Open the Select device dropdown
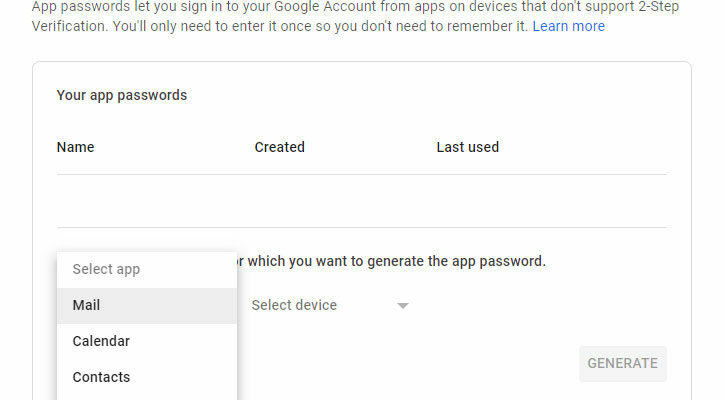725x400 pixels. (x=330, y=305)
